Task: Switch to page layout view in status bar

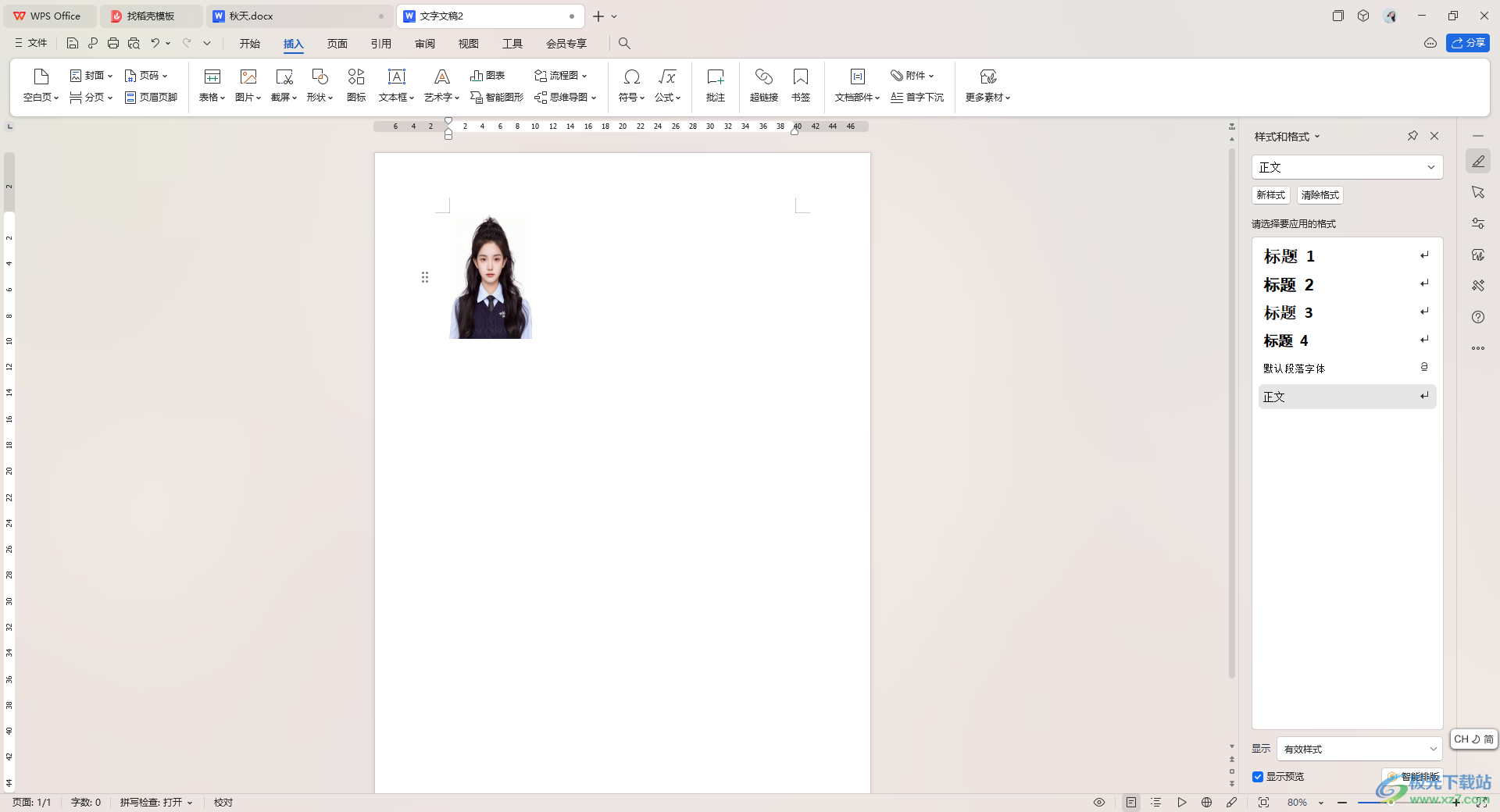Action: [1131, 803]
